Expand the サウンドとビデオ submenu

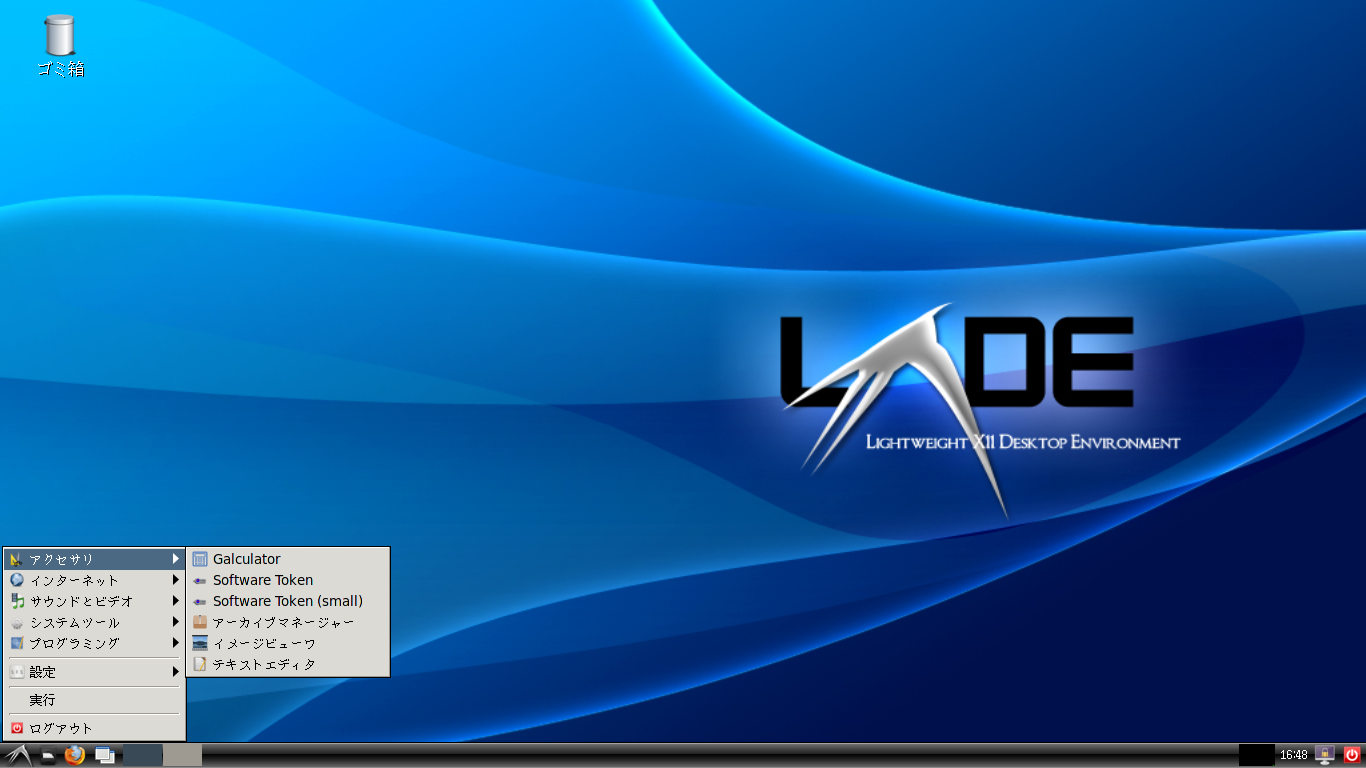coord(94,601)
